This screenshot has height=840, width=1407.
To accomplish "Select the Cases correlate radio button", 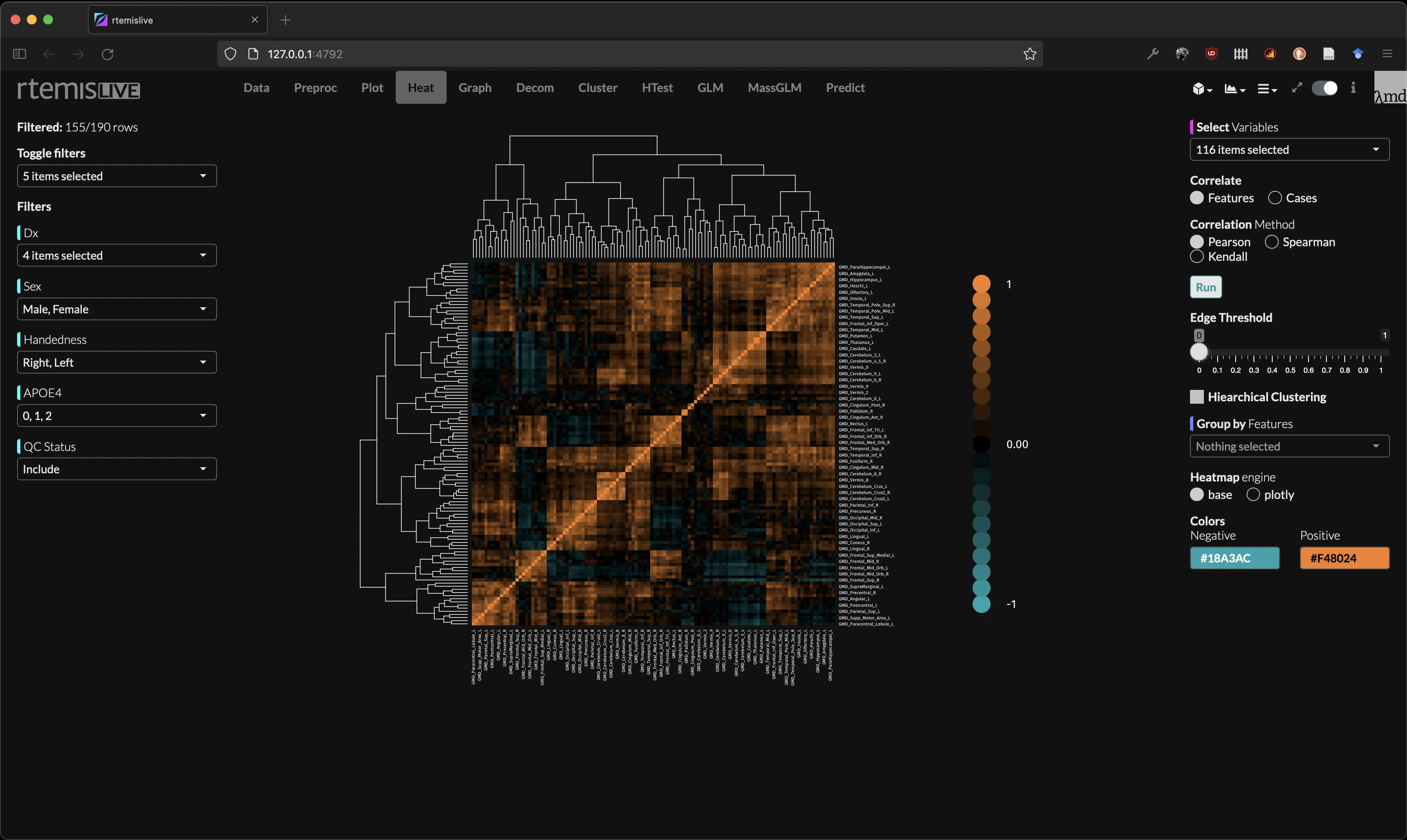I will tap(1275, 197).
